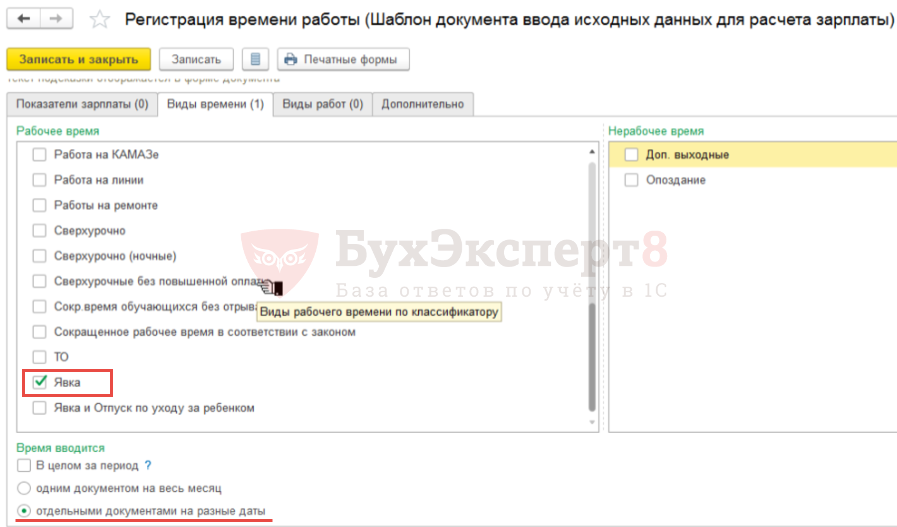The width and height of the screenshot is (897, 527).
Task: Click the document report icon button
Action: (256, 60)
